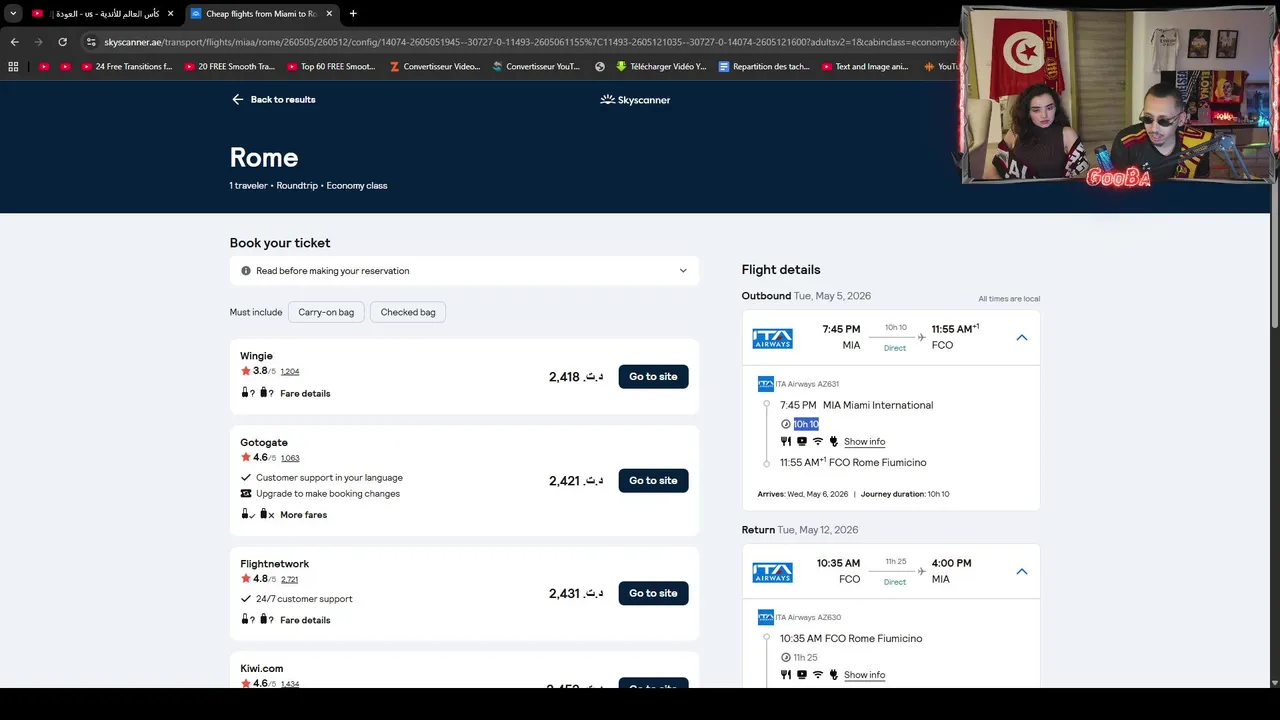Open the tab search dropdown arrow
The width and height of the screenshot is (1280, 720).
tap(13, 14)
